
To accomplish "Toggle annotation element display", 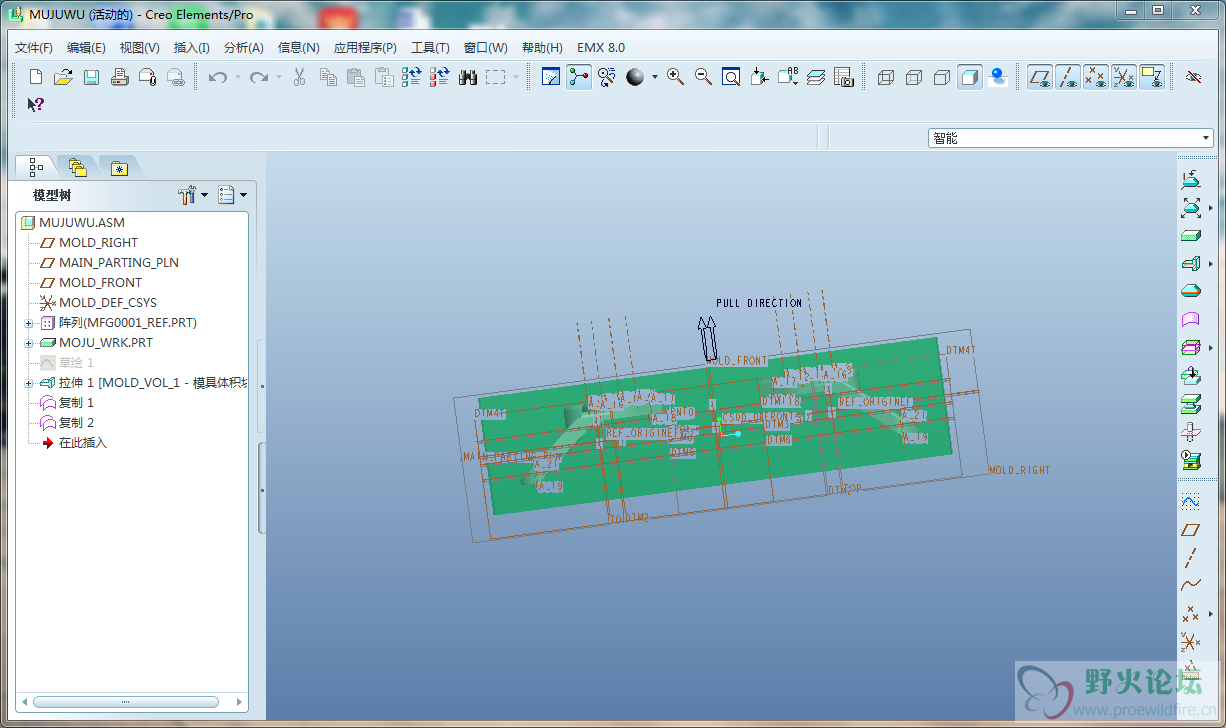I will coord(1153,77).
